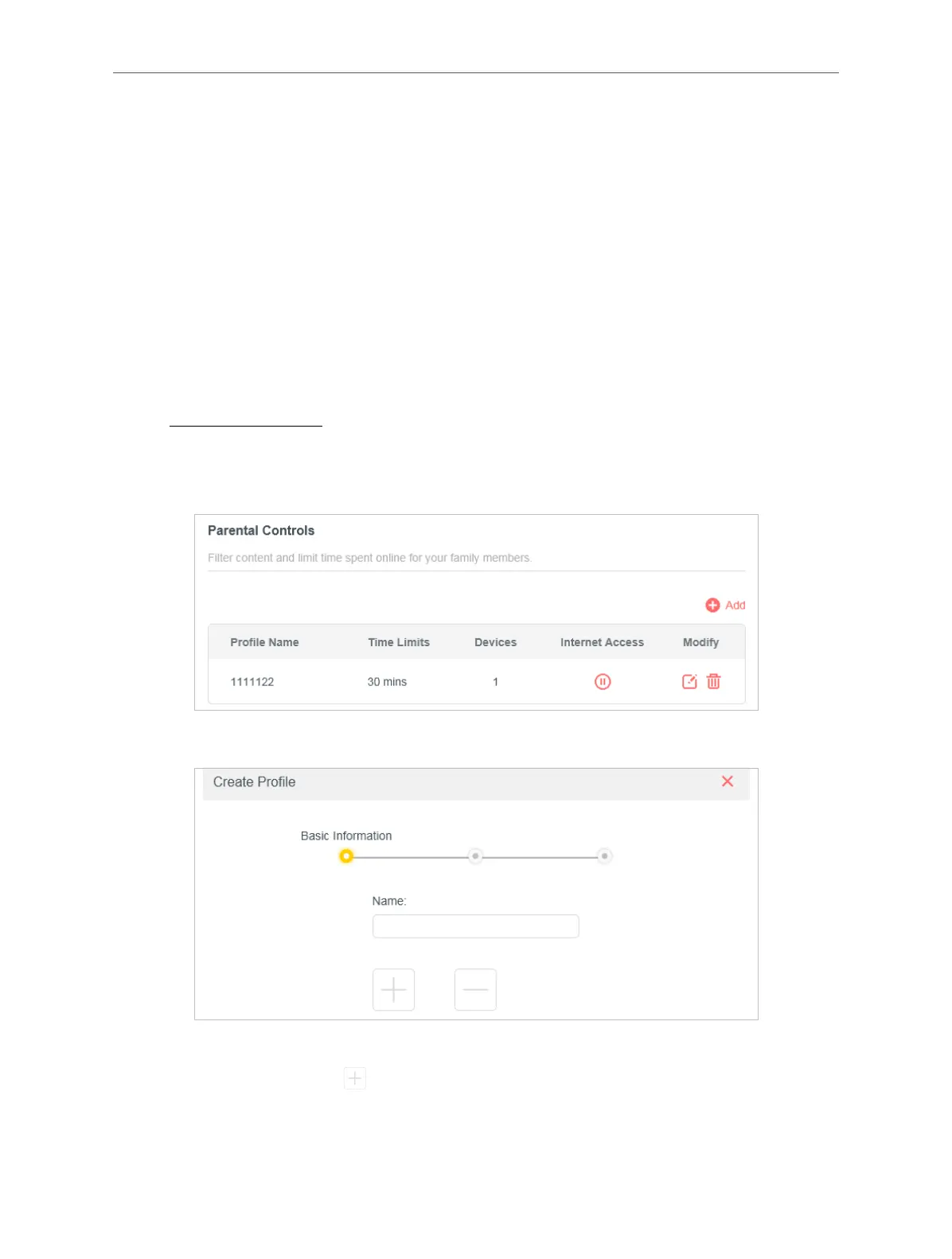Select the 1111122 profile name cell
The width and height of the screenshot is (952, 1259).
coord(252,682)
